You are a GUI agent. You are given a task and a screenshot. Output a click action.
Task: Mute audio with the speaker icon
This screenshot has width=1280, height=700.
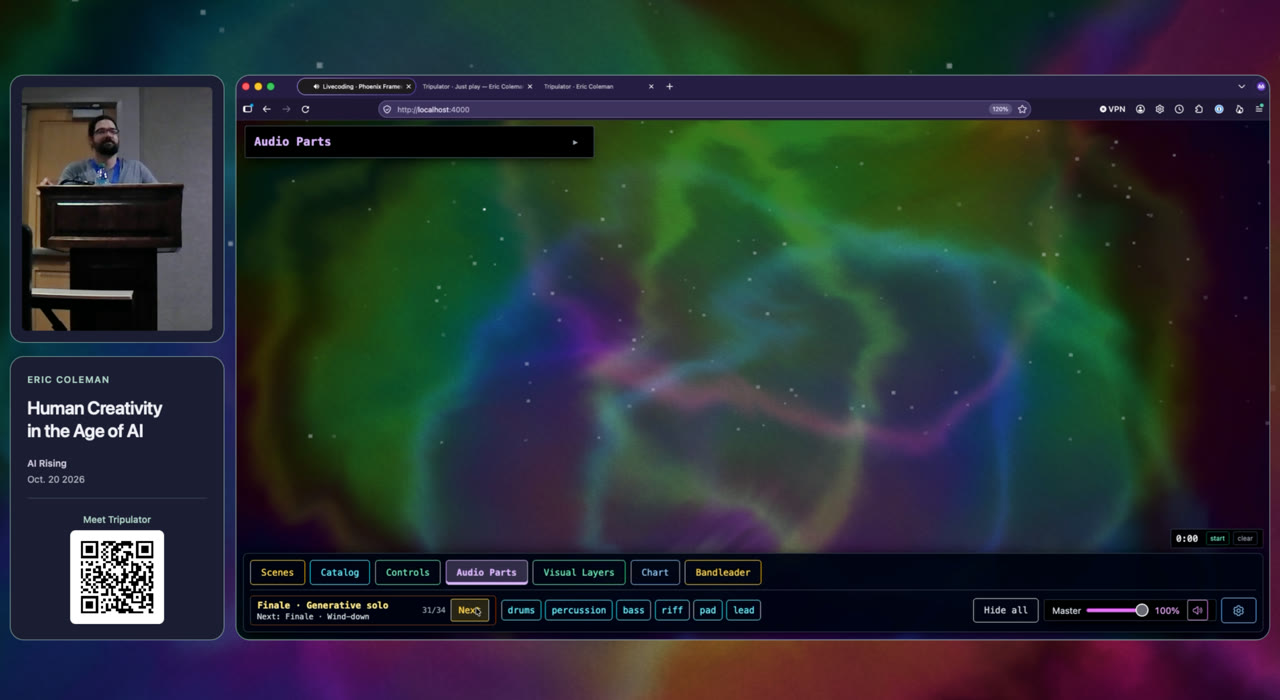1197,610
